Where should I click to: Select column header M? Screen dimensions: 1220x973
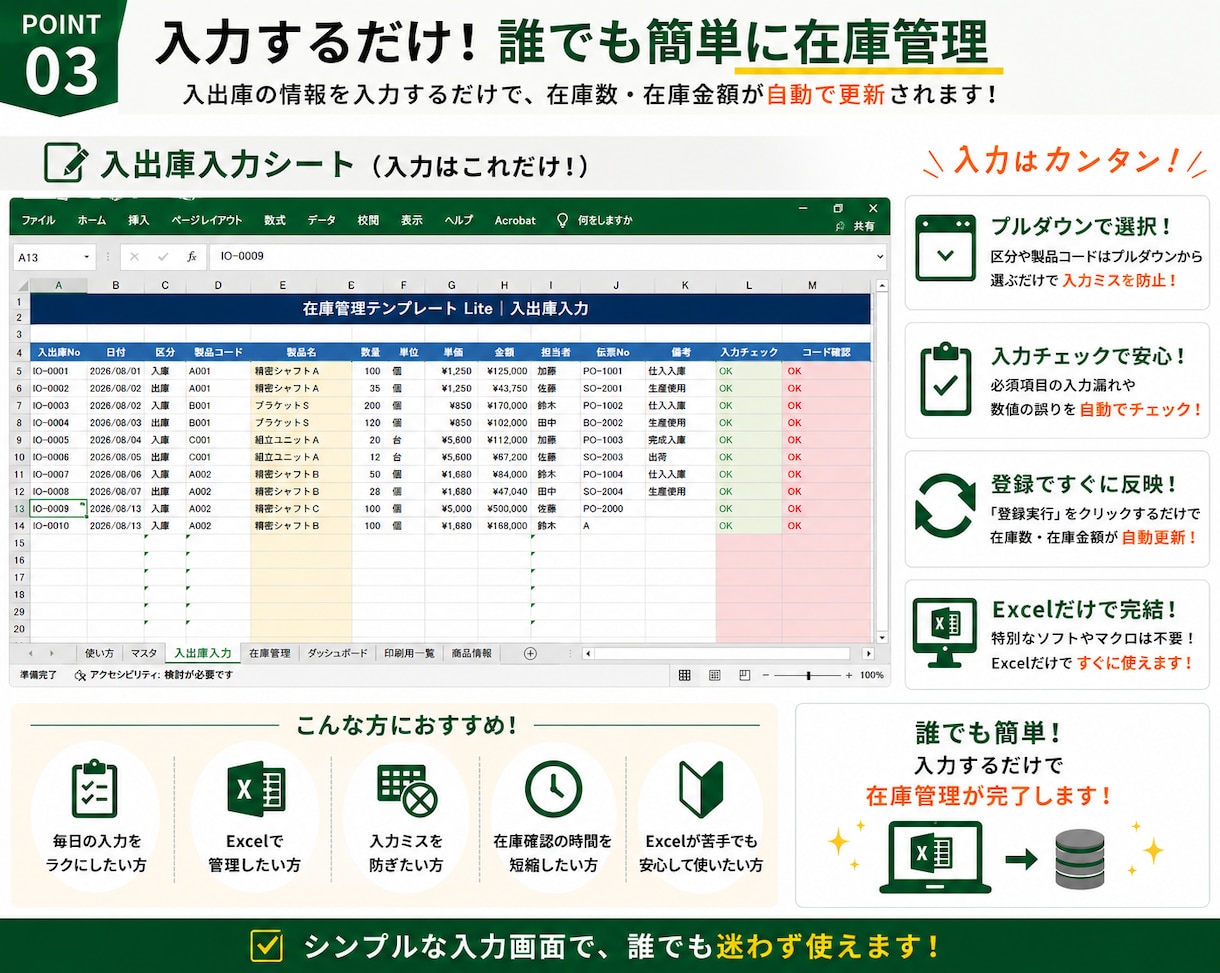812,286
